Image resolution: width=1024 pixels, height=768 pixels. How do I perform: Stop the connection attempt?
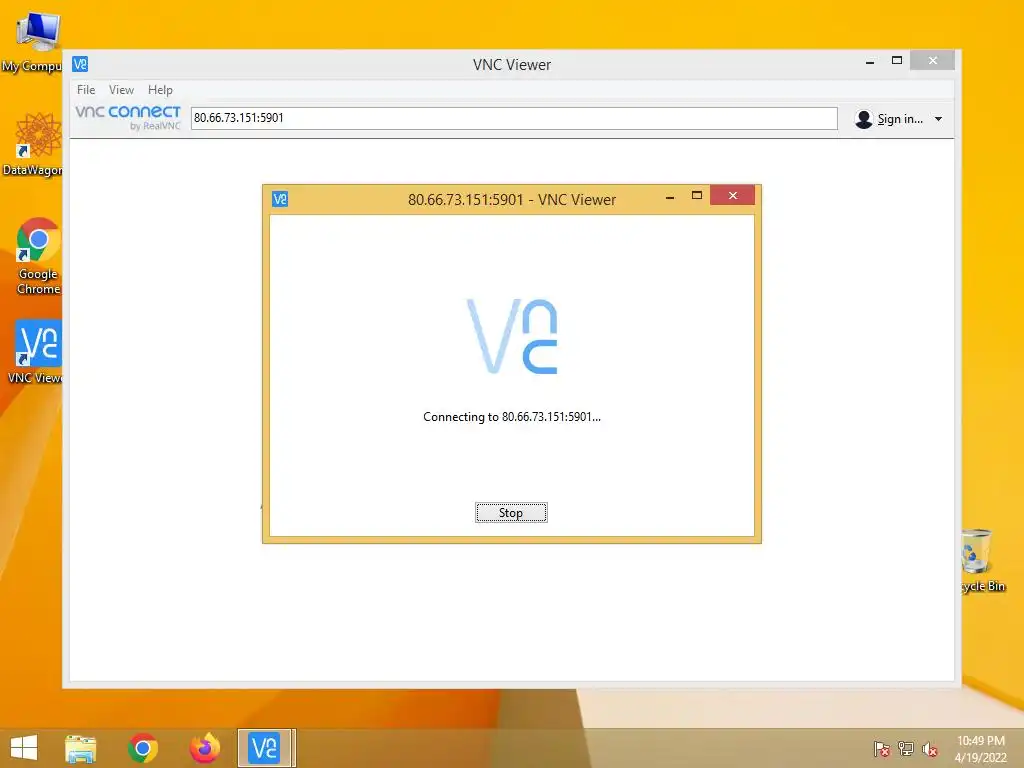pos(511,513)
